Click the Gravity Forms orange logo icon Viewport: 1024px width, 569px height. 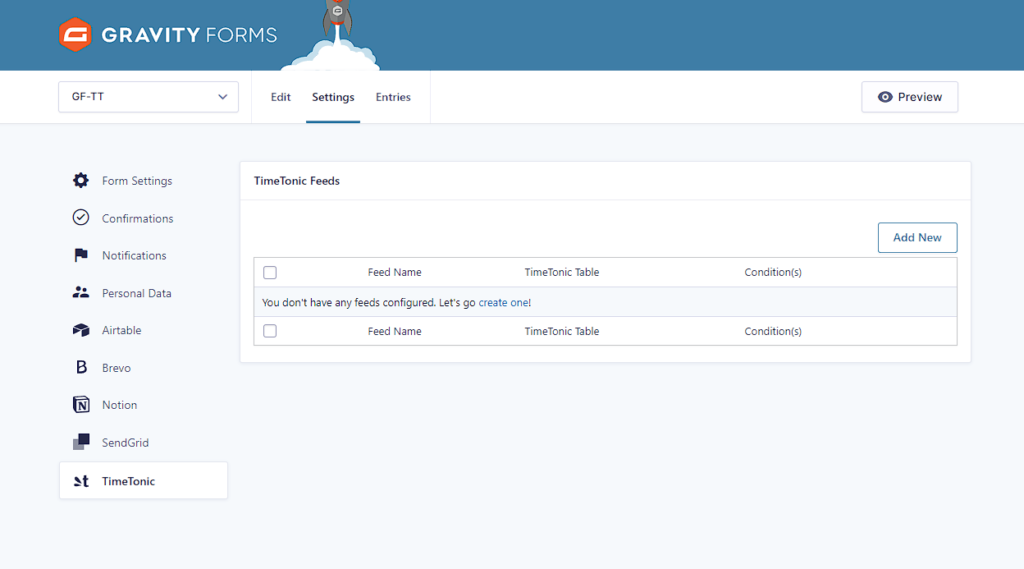[75, 35]
